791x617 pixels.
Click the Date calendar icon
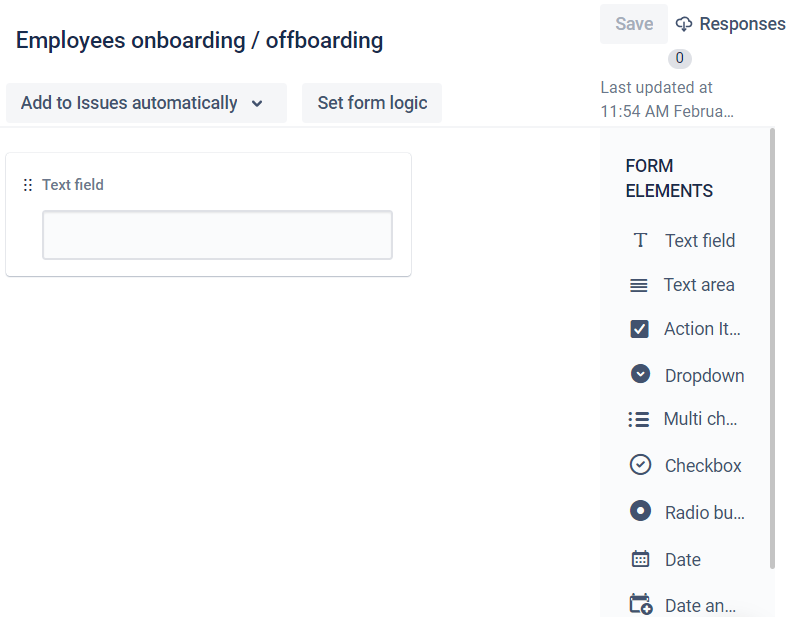click(x=640, y=559)
